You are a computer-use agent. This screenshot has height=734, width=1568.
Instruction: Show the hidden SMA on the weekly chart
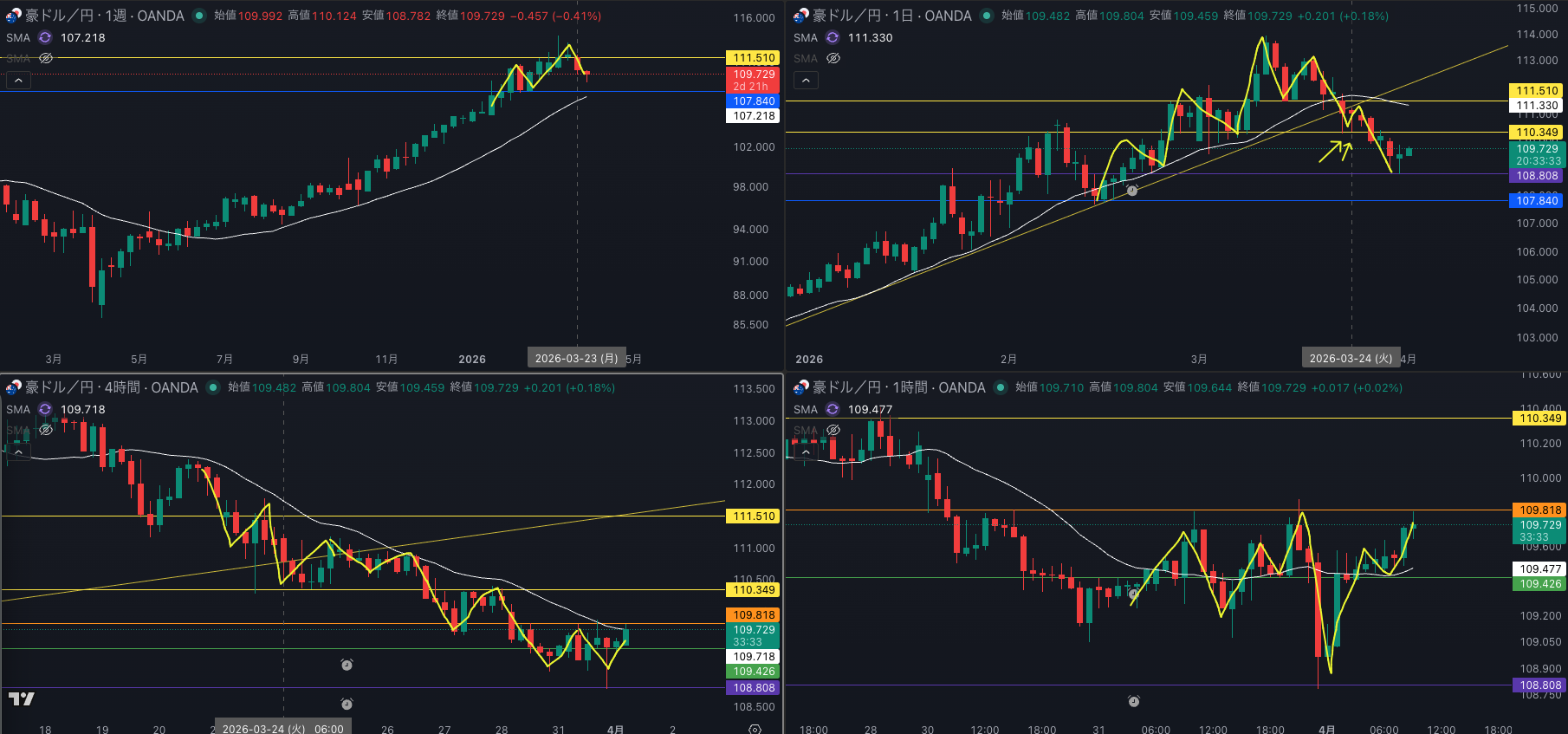(x=46, y=58)
